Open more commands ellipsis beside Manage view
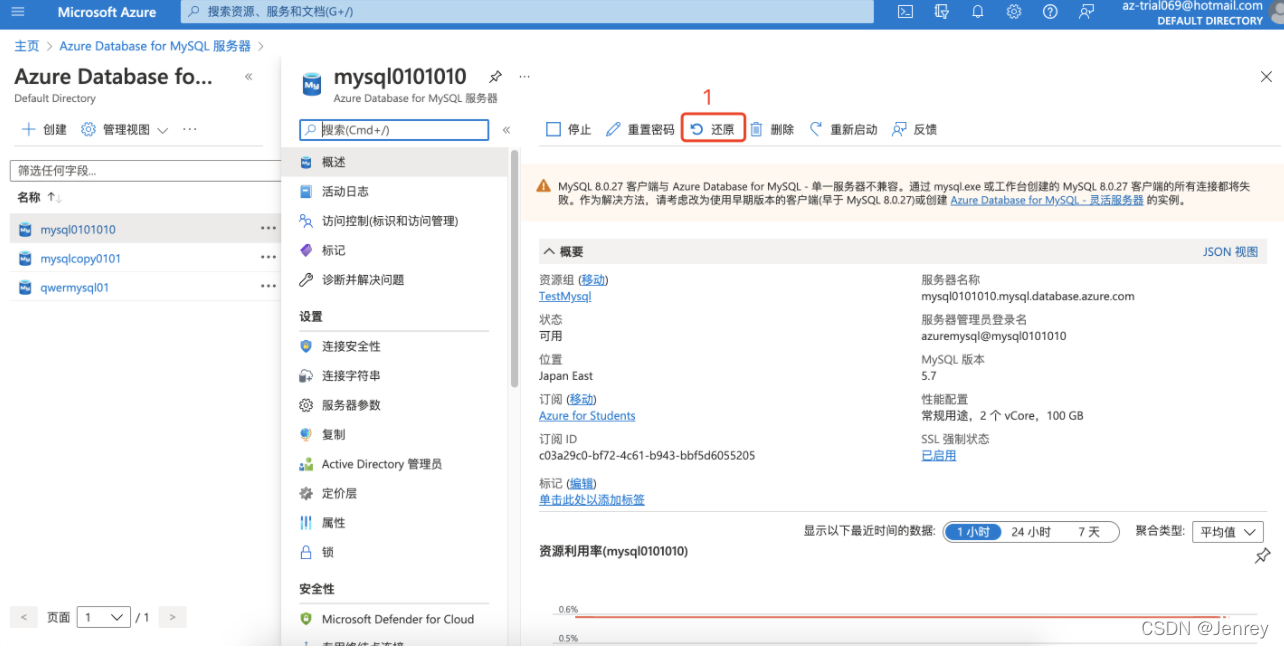The height and width of the screenshot is (648, 1284). (190, 130)
